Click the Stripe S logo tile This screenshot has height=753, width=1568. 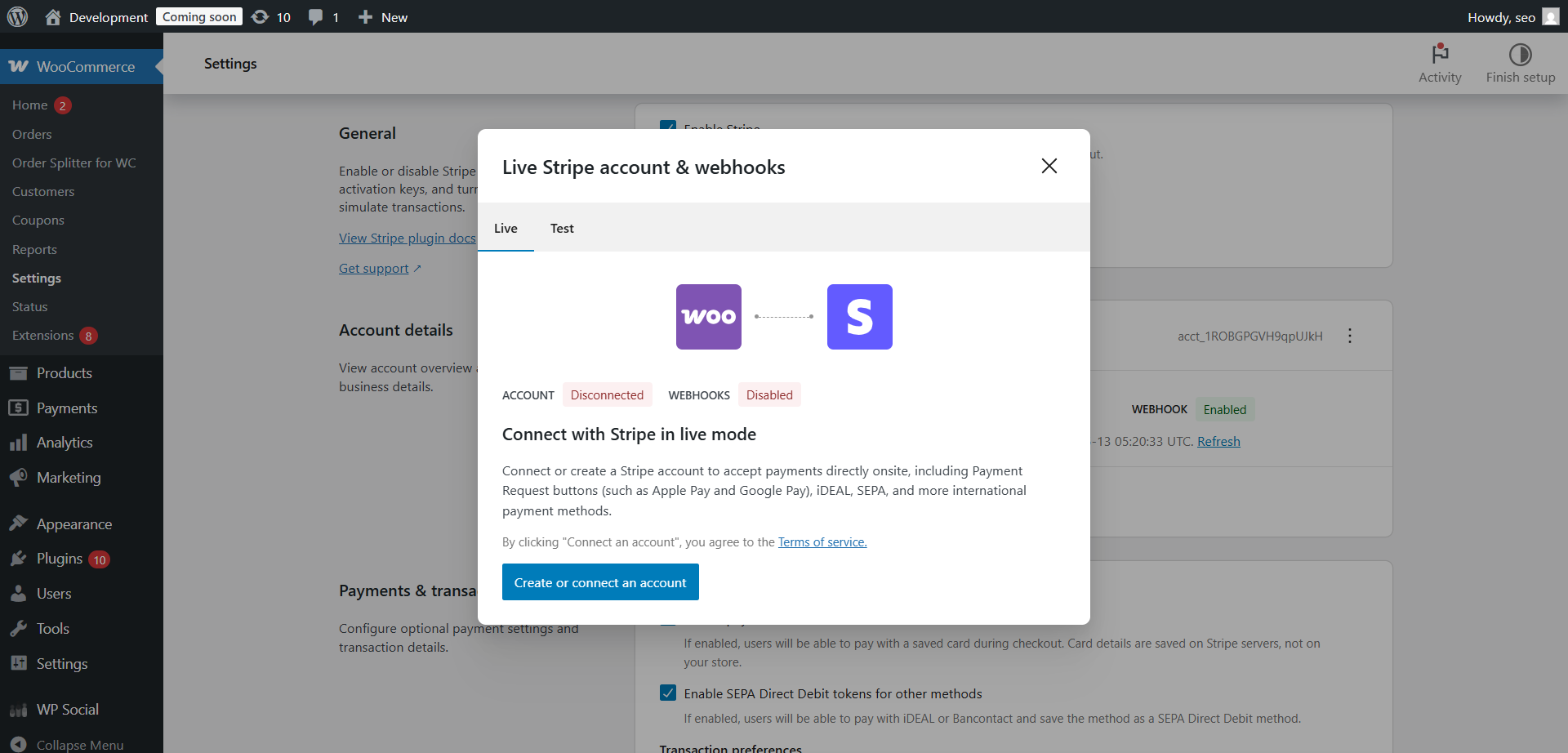point(860,317)
